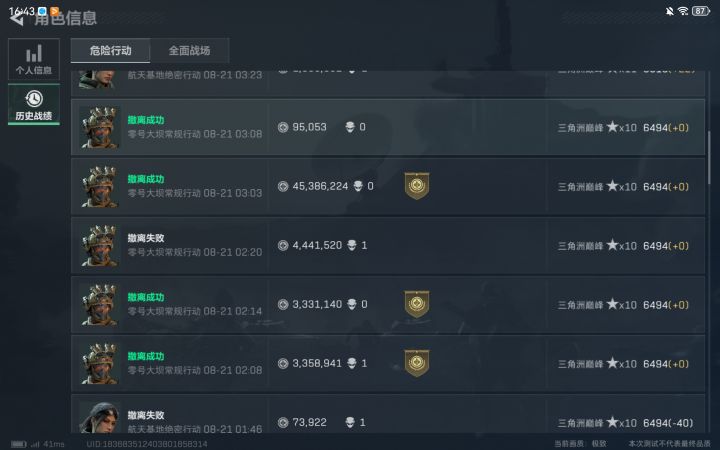Open the 95,053 value match record
Screen dimensions: 720x450
coord(388,127)
